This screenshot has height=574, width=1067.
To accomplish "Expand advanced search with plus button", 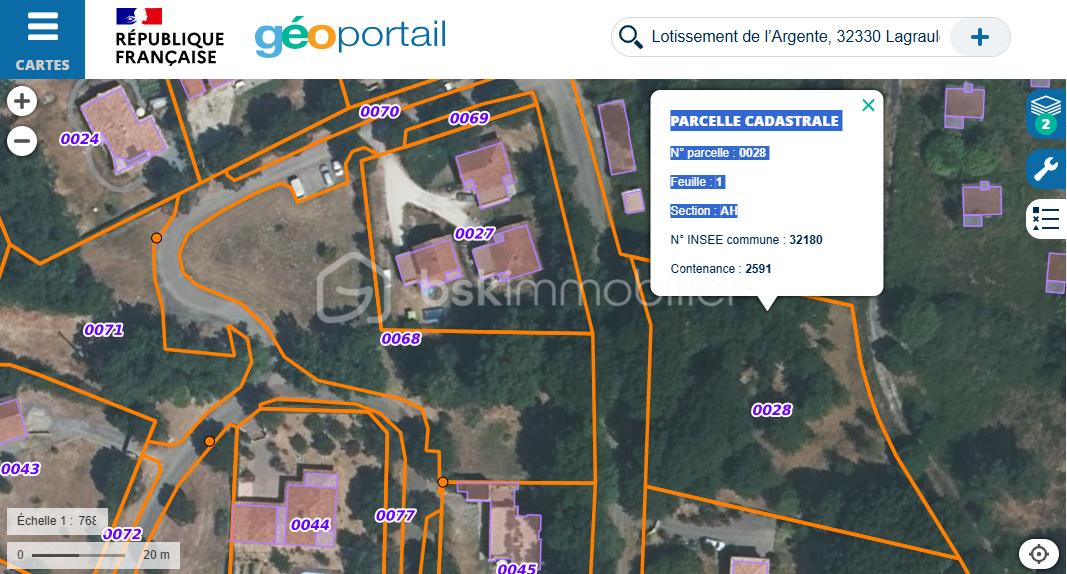I will pos(979,37).
